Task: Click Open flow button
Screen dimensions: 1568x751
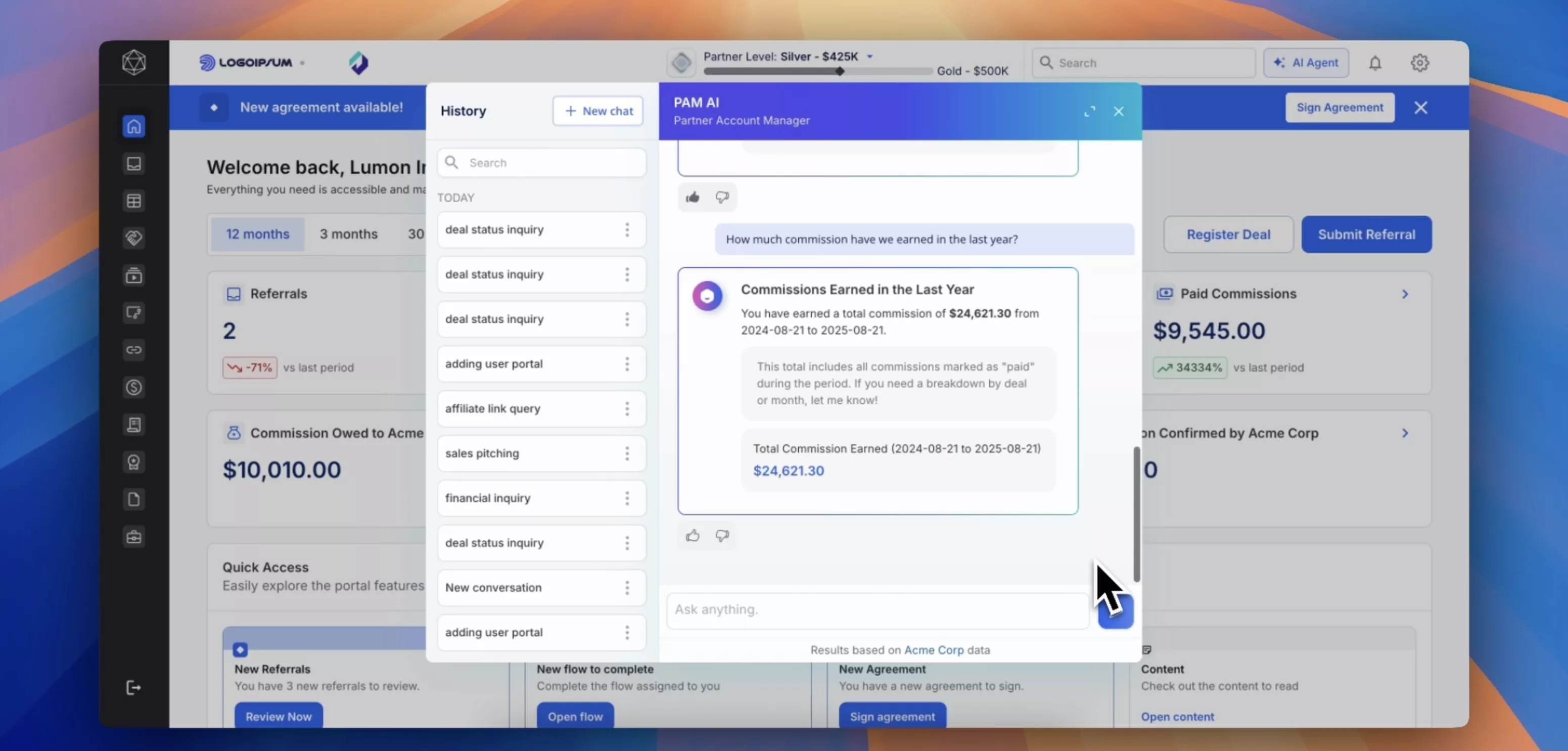Action: point(575,716)
